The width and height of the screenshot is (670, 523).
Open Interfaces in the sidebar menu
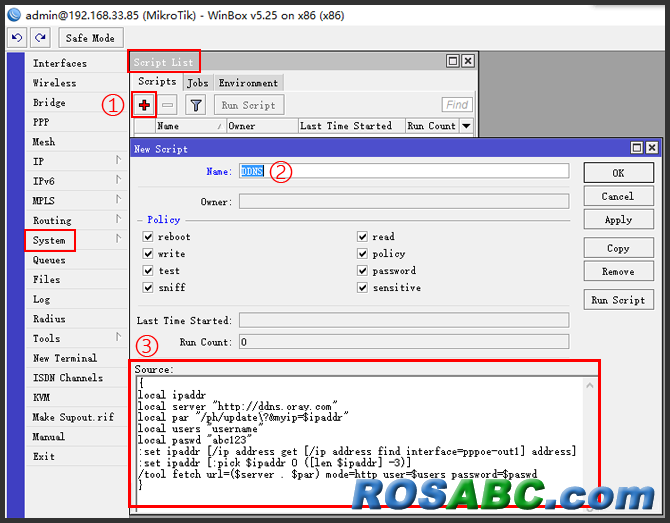[x=76, y=63]
